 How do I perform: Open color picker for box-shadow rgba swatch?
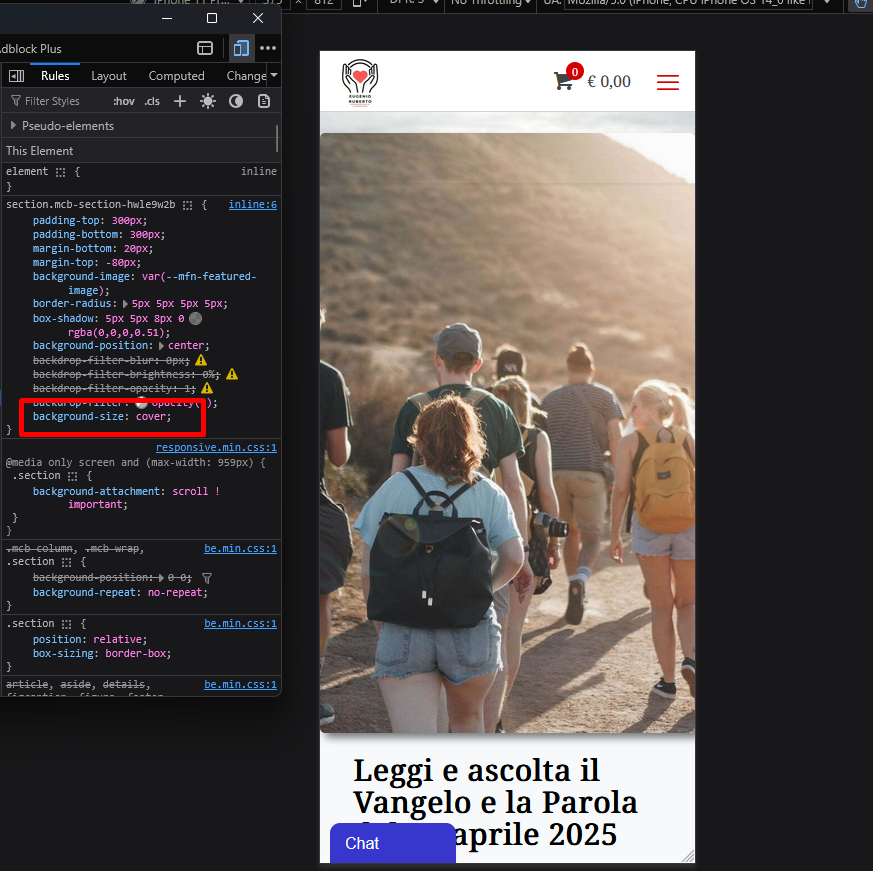coord(196,319)
